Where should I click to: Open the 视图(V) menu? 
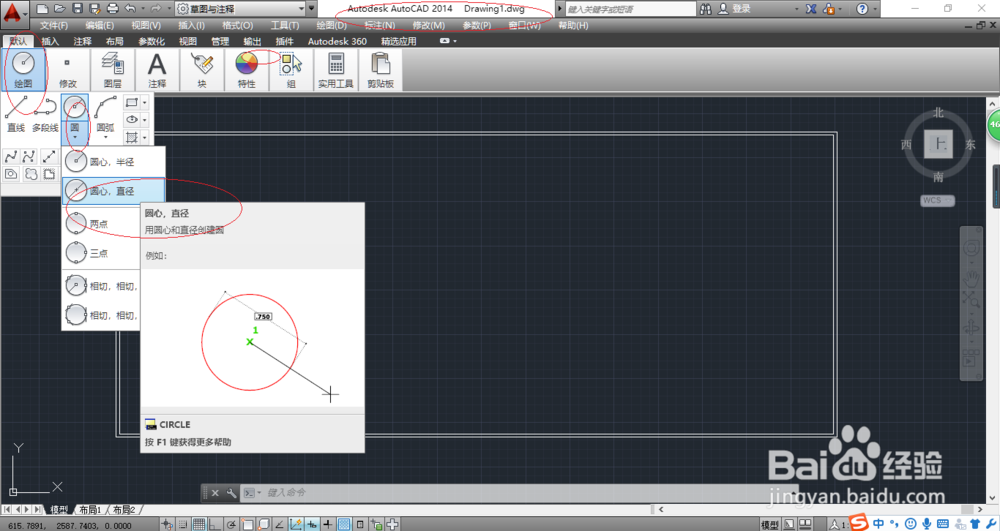click(146, 25)
